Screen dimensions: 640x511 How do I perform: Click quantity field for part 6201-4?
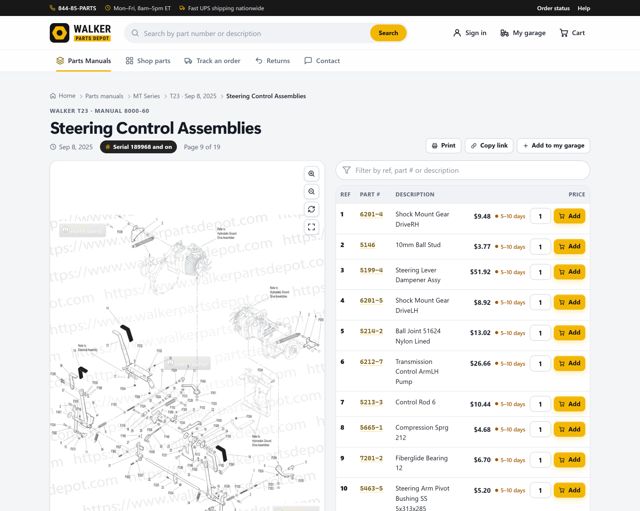(540, 216)
